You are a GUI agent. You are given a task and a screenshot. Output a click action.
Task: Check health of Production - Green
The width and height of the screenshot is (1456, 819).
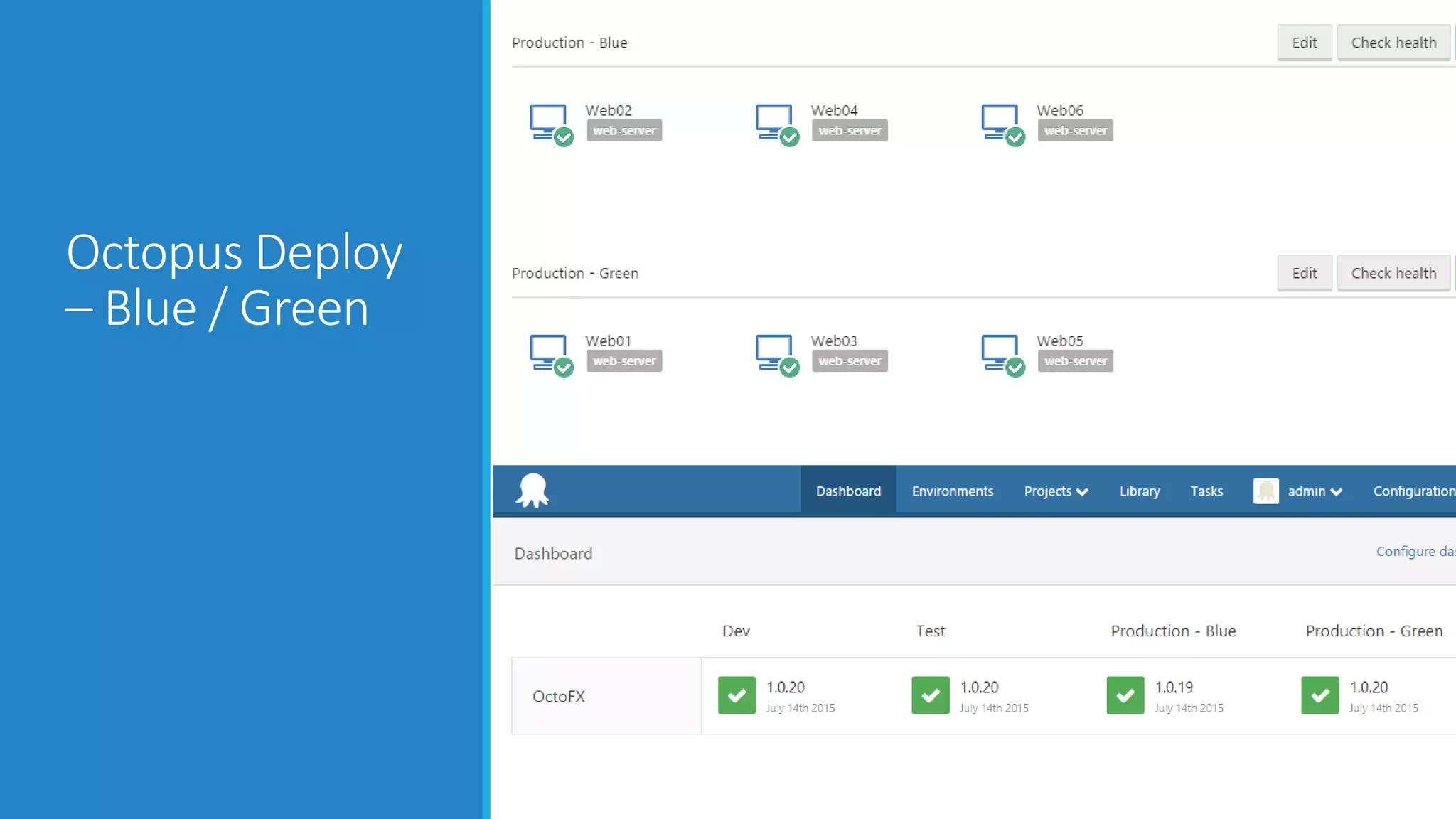point(1393,273)
